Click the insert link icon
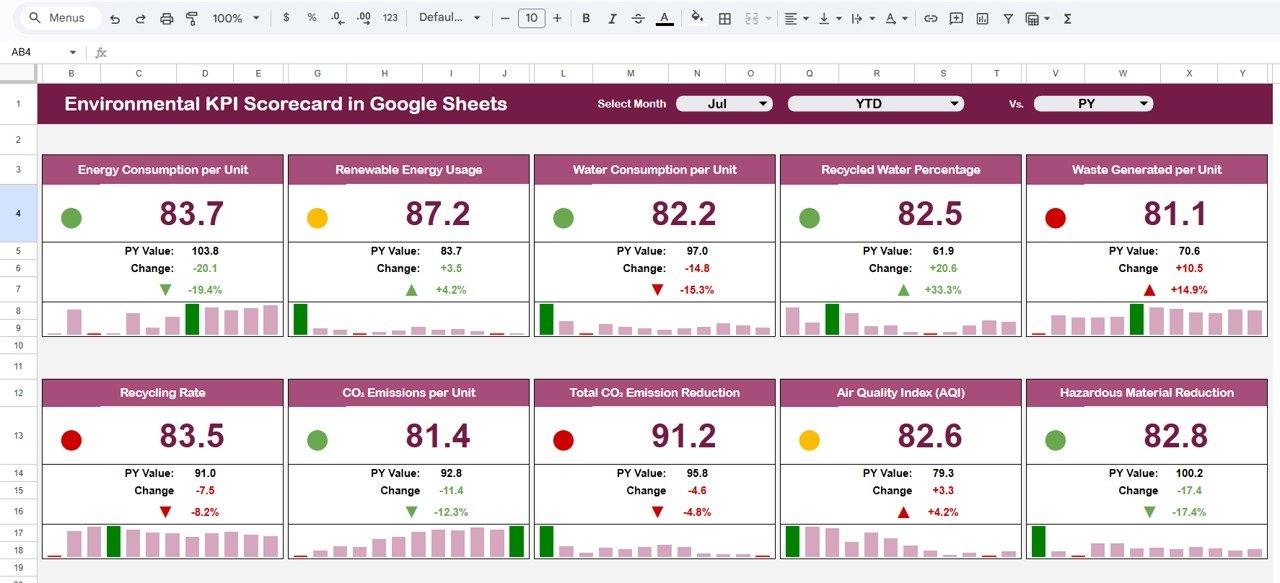The width and height of the screenshot is (1280, 583). click(x=929, y=17)
